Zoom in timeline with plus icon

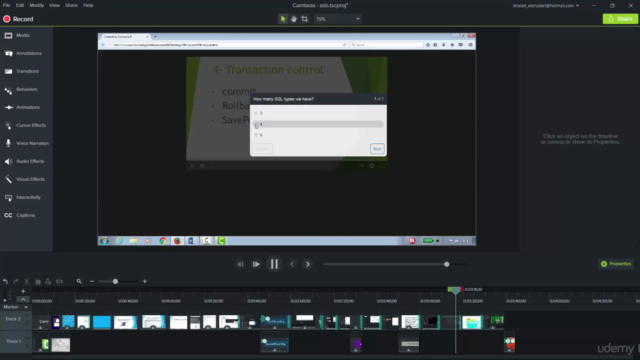144,281
